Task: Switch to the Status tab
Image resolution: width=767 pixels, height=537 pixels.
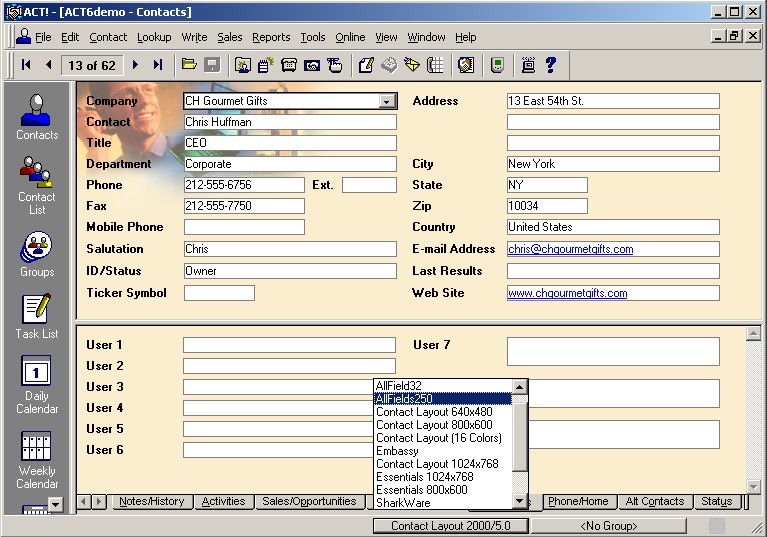Action: tap(717, 501)
